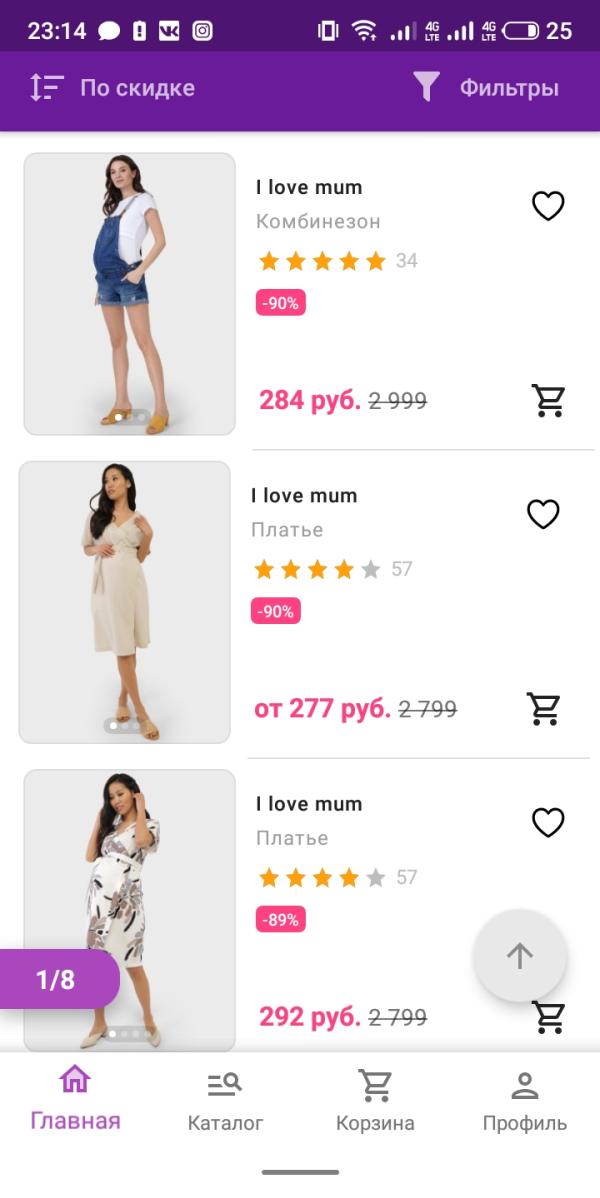Open the Фильтры funnel icon
Image resolution: width=600 pixels, height=1198 pixels.
[x=427, y=87]
